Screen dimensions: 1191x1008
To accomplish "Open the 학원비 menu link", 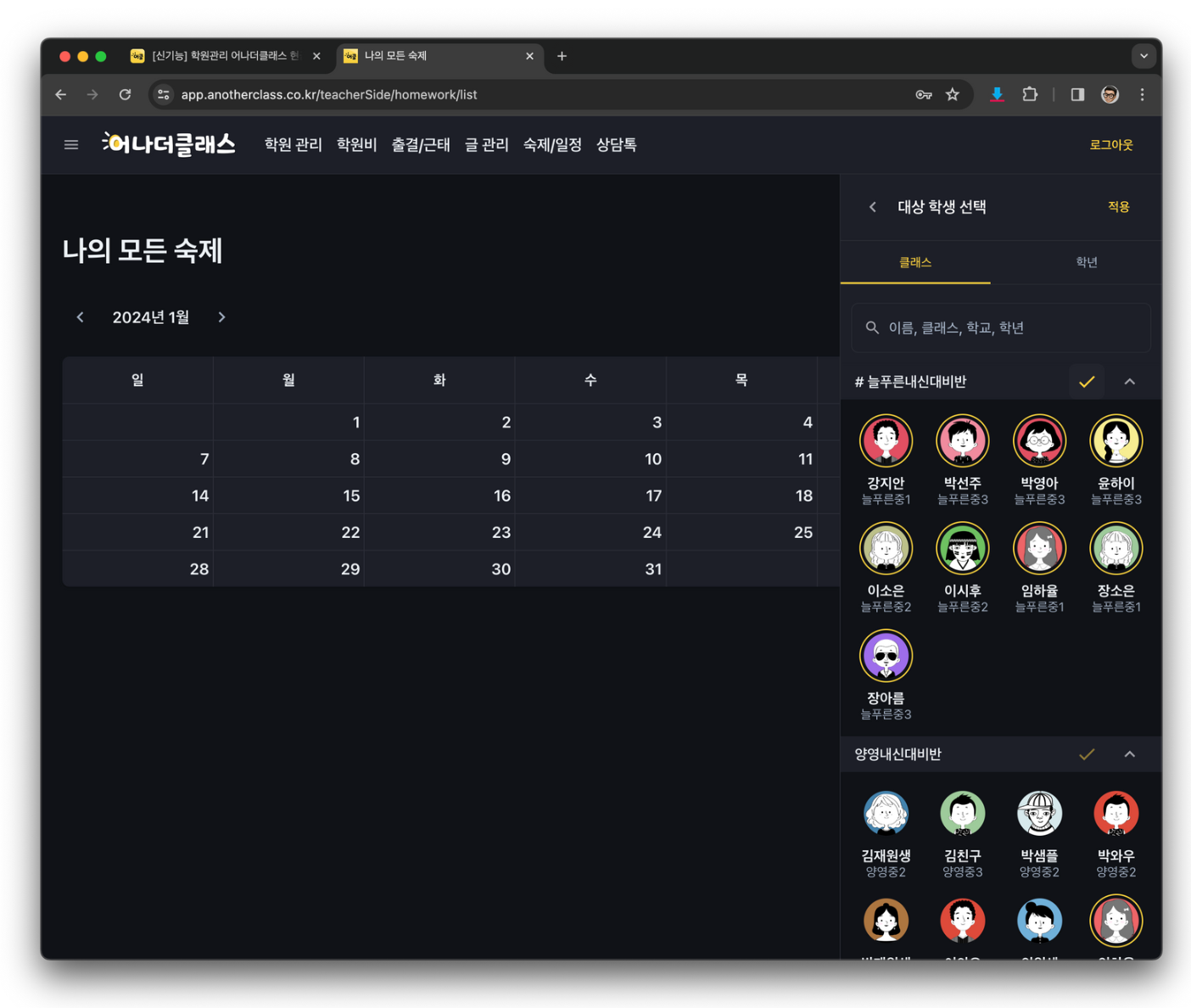I will (356, 145).
